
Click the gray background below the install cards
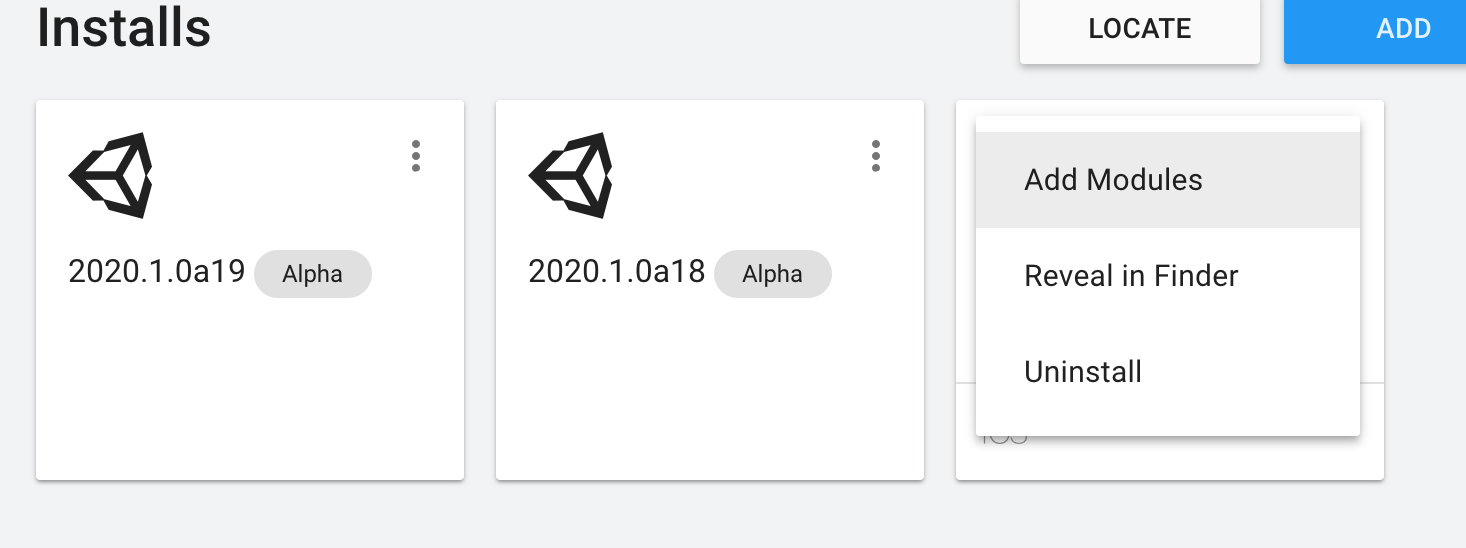[x=700, y=515]
